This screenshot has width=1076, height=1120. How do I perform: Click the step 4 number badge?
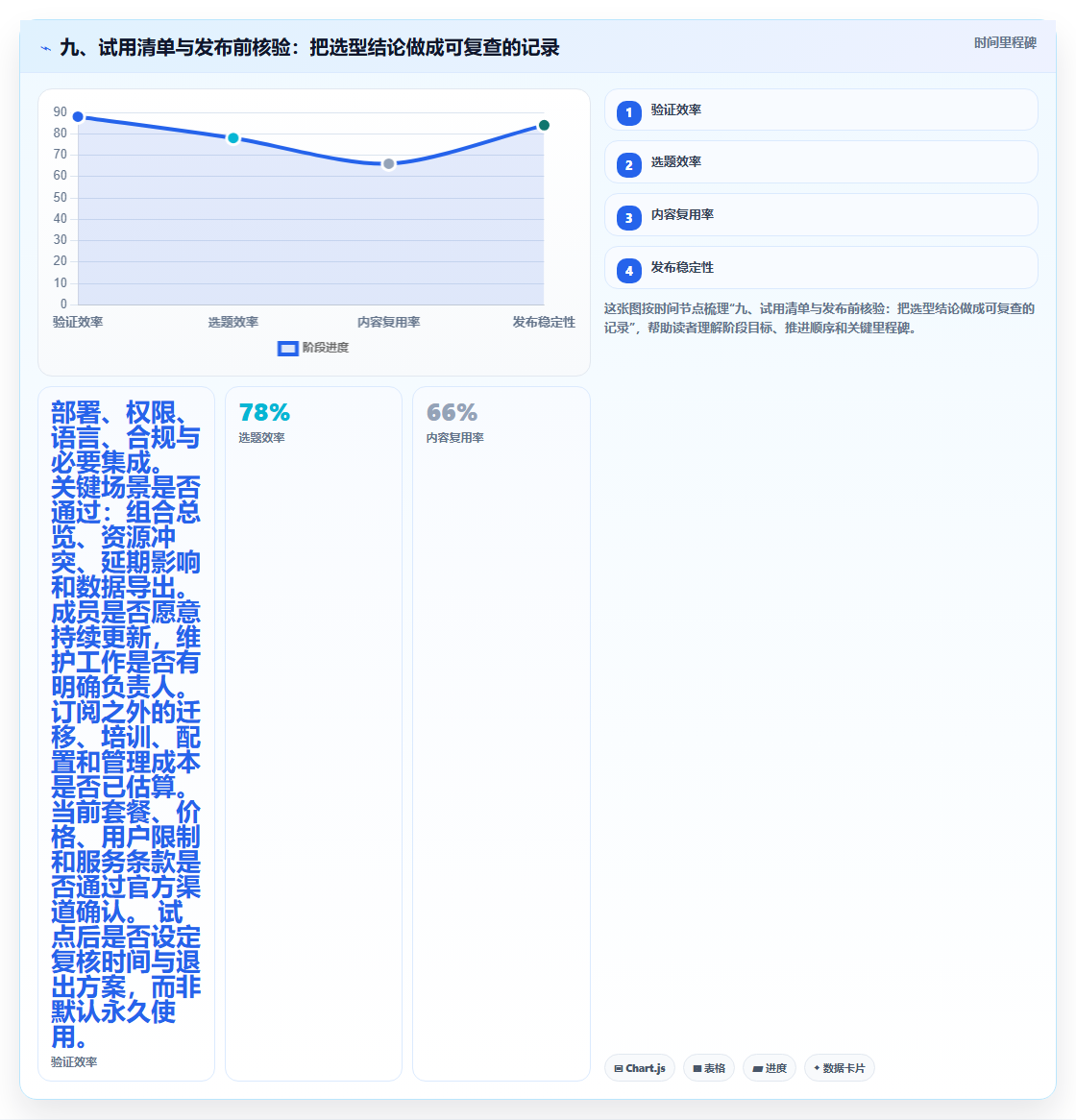(x=628, y=271)
